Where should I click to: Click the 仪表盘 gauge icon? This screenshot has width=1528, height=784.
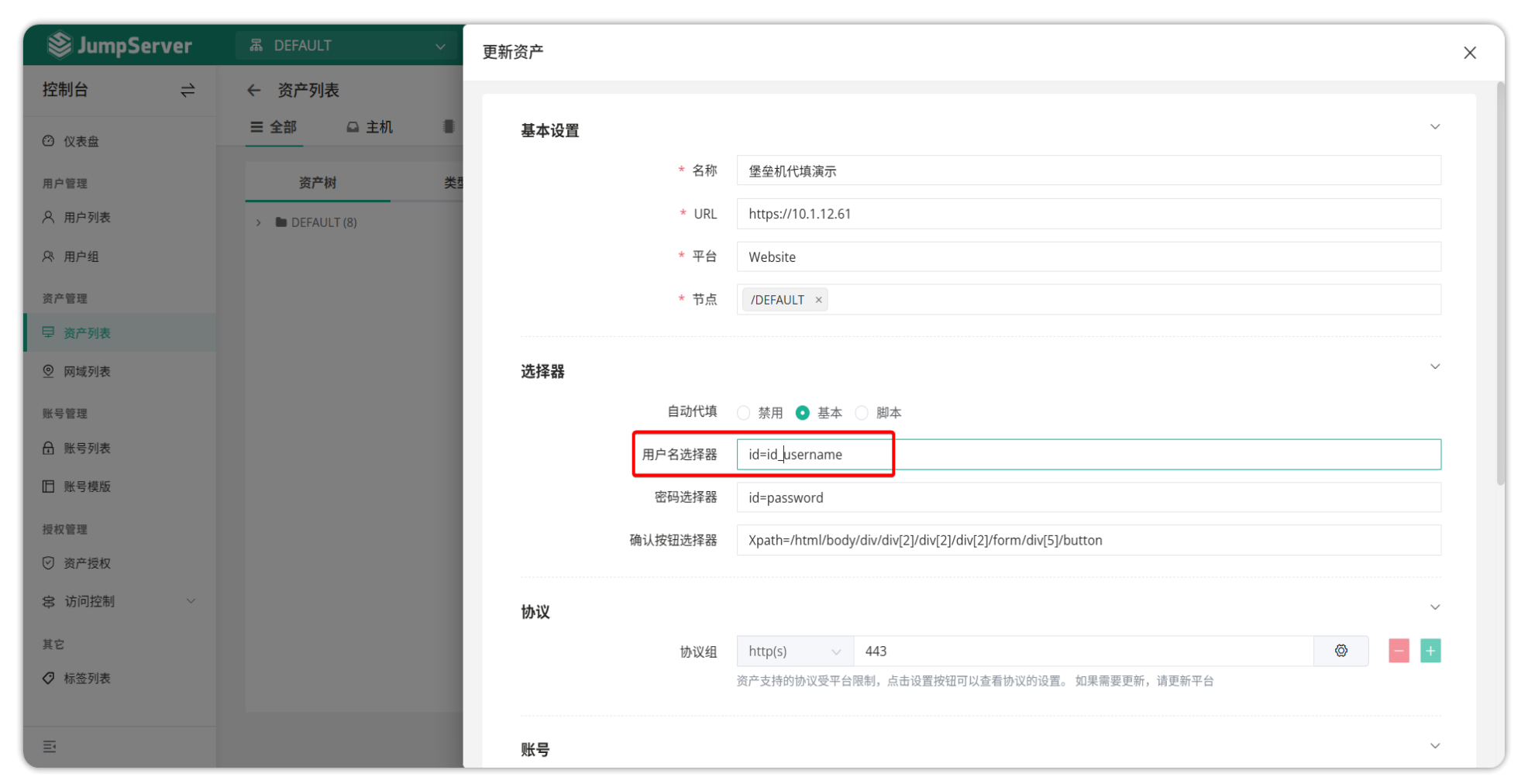(48, 141)
